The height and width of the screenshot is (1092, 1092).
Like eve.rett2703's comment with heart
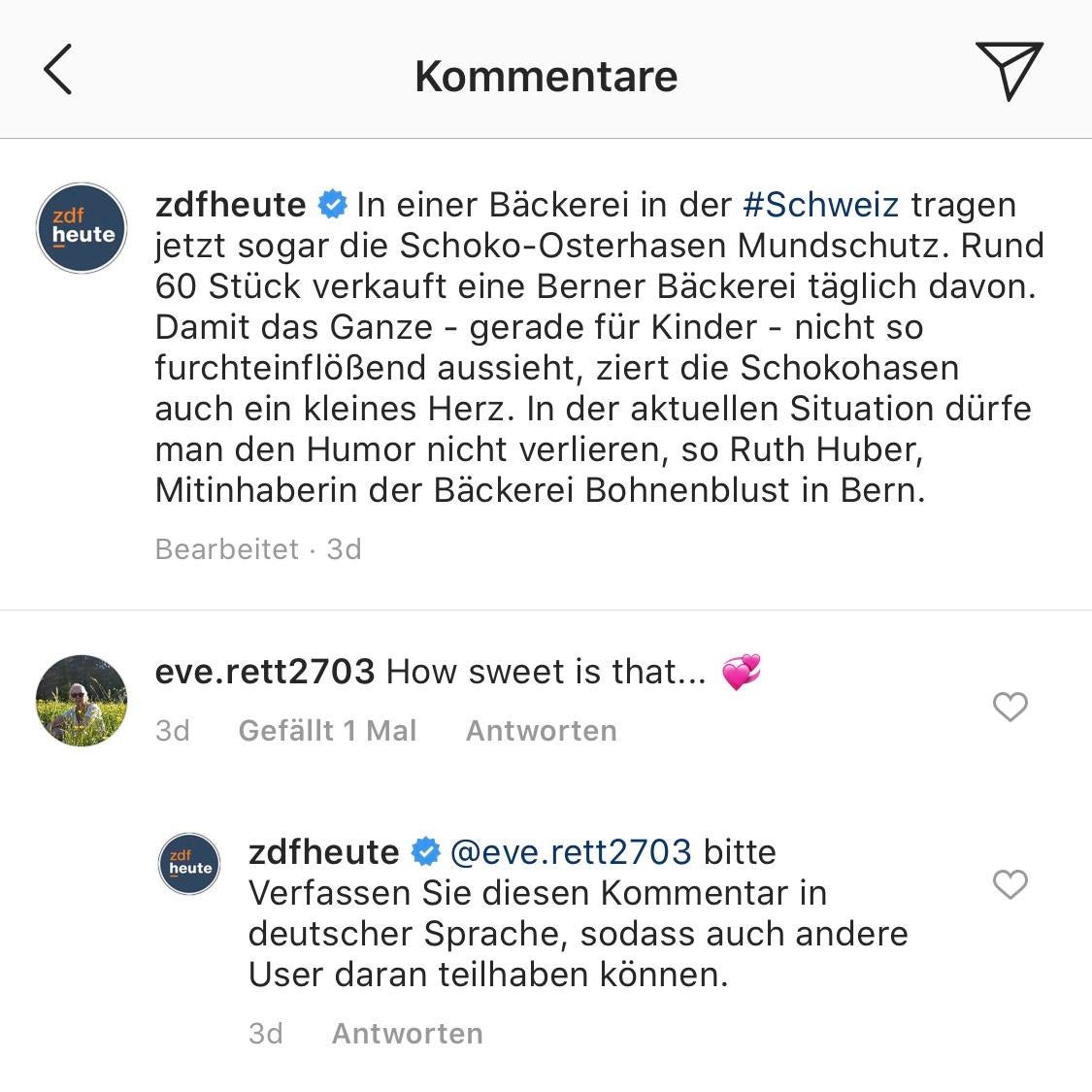[1009, 707]
